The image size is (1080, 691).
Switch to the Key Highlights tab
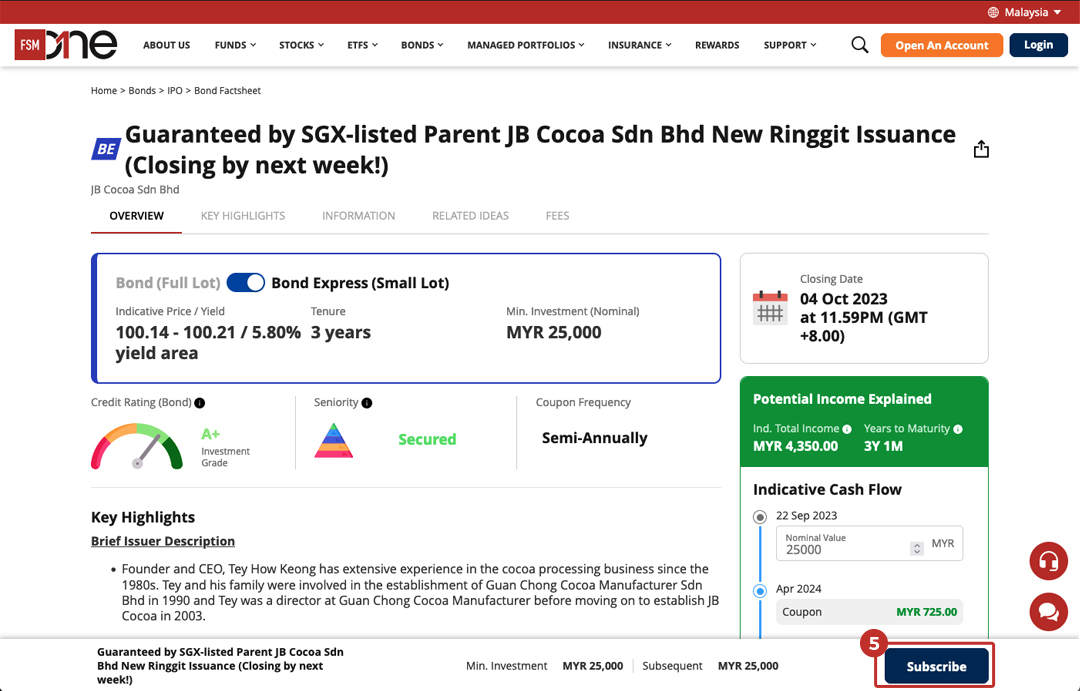[x=243, y=216]
